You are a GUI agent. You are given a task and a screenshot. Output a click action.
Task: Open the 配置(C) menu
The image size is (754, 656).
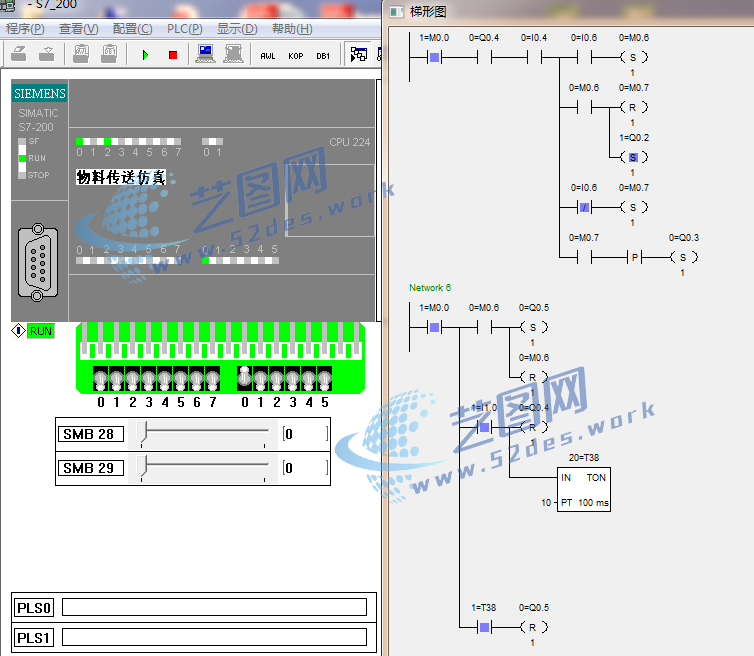(132, 29)
